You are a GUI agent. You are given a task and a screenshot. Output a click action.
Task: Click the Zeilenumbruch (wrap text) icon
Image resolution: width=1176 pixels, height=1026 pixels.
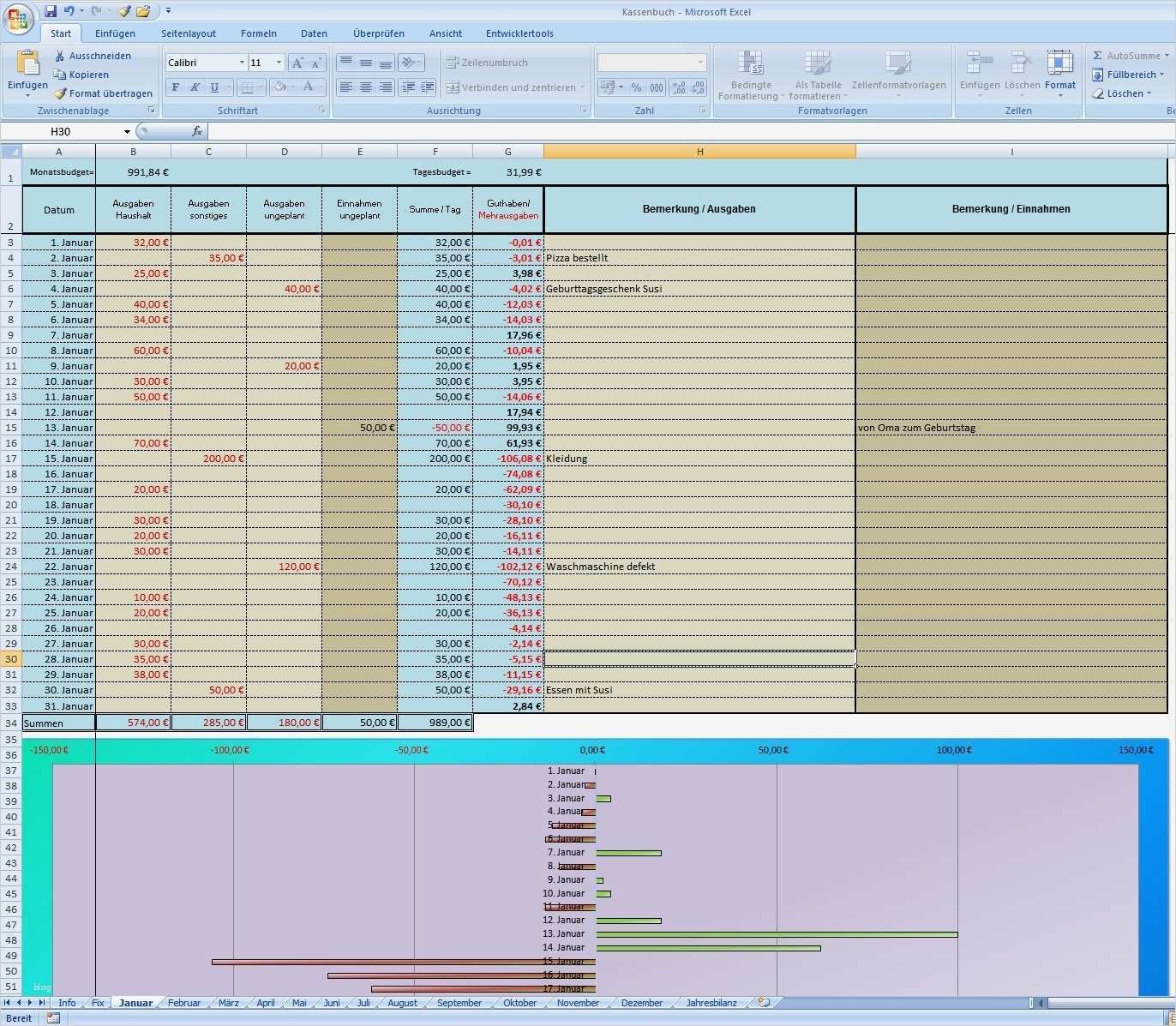pos(452,62)
